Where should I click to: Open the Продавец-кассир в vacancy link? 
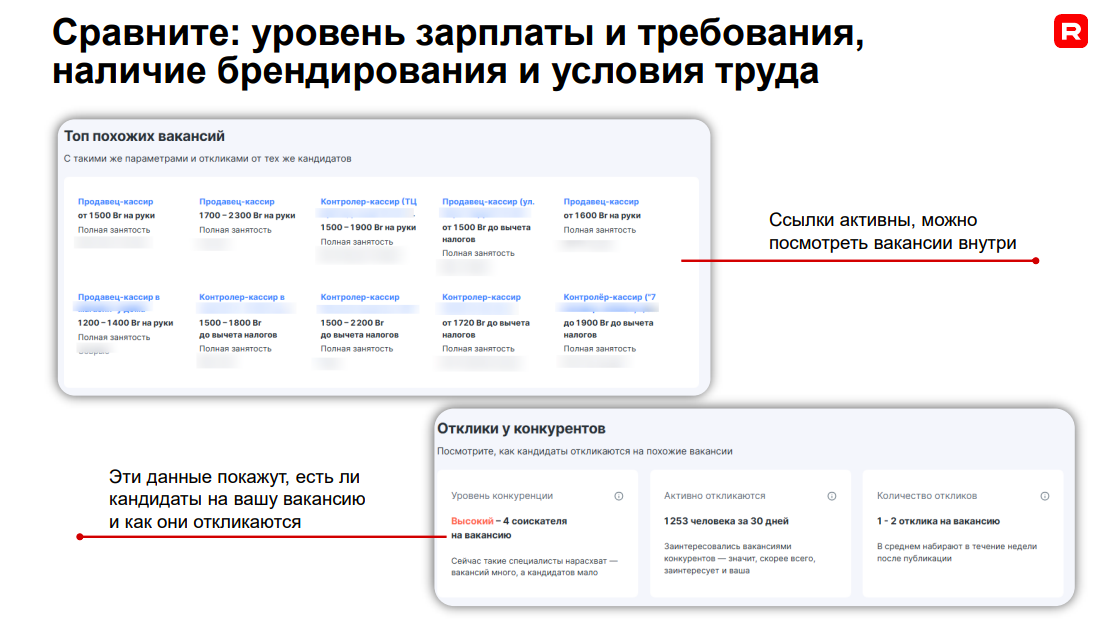(119, 297)
